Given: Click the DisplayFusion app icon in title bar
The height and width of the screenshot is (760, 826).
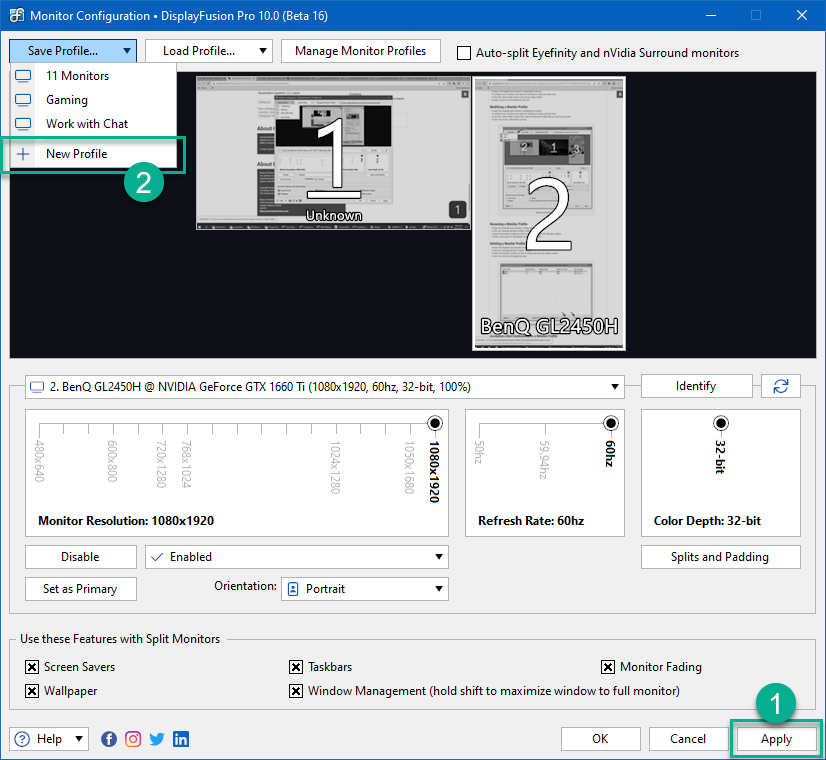Looking at the screenshot, I should coord(16,15).
